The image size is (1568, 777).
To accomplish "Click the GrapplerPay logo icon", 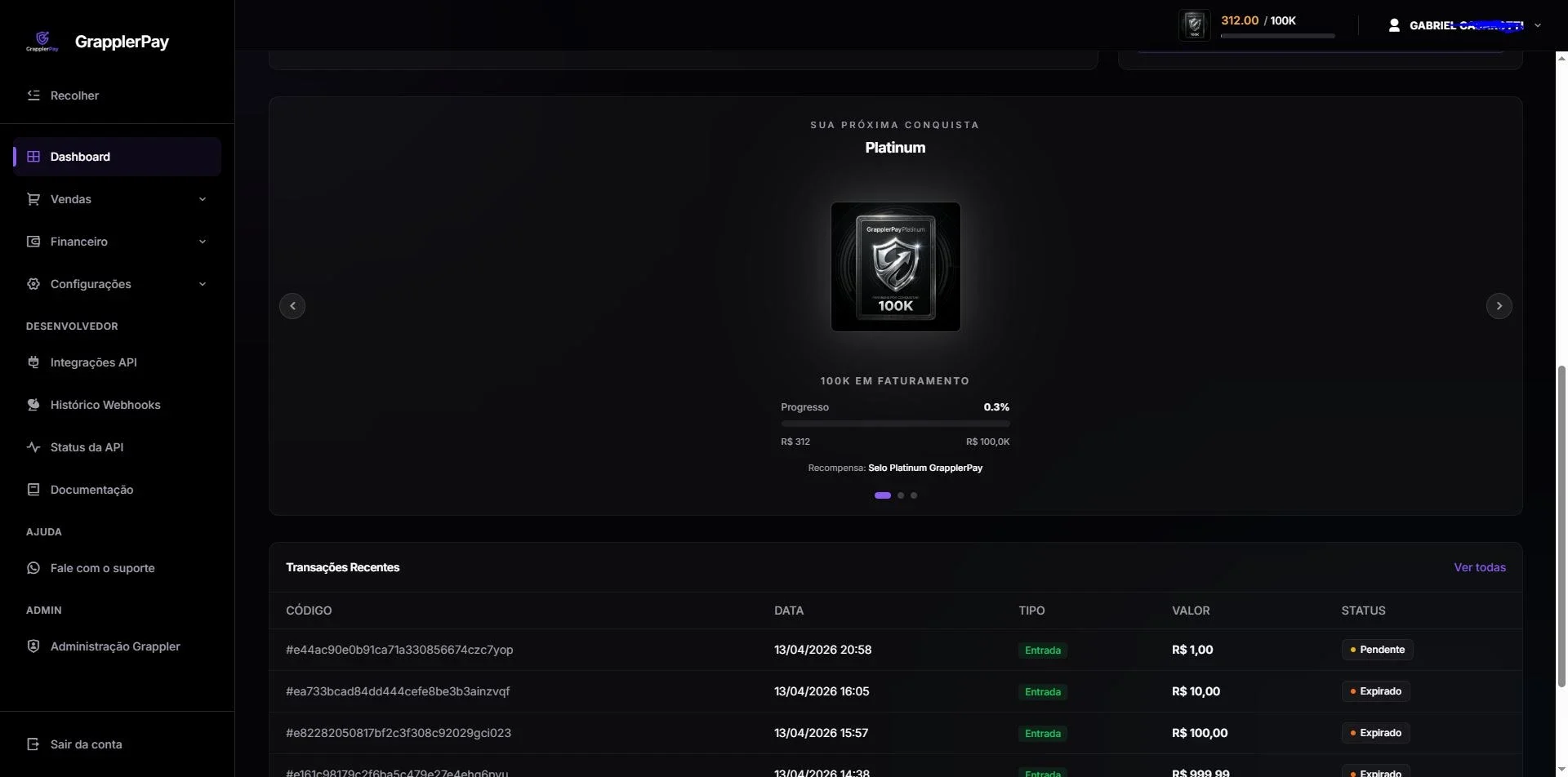I will point(42,41).
